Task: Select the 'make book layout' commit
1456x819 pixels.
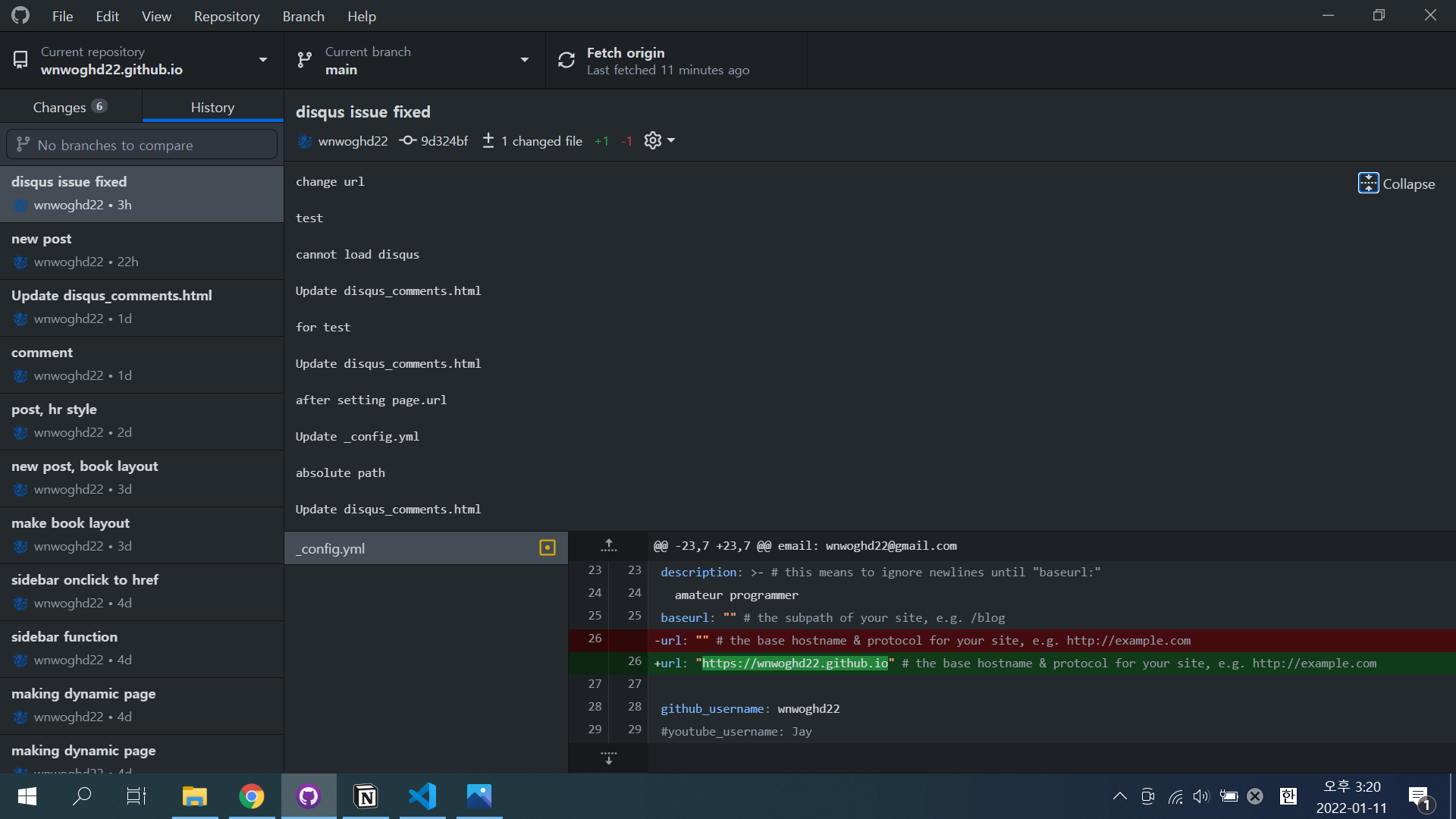Action: 142,535
